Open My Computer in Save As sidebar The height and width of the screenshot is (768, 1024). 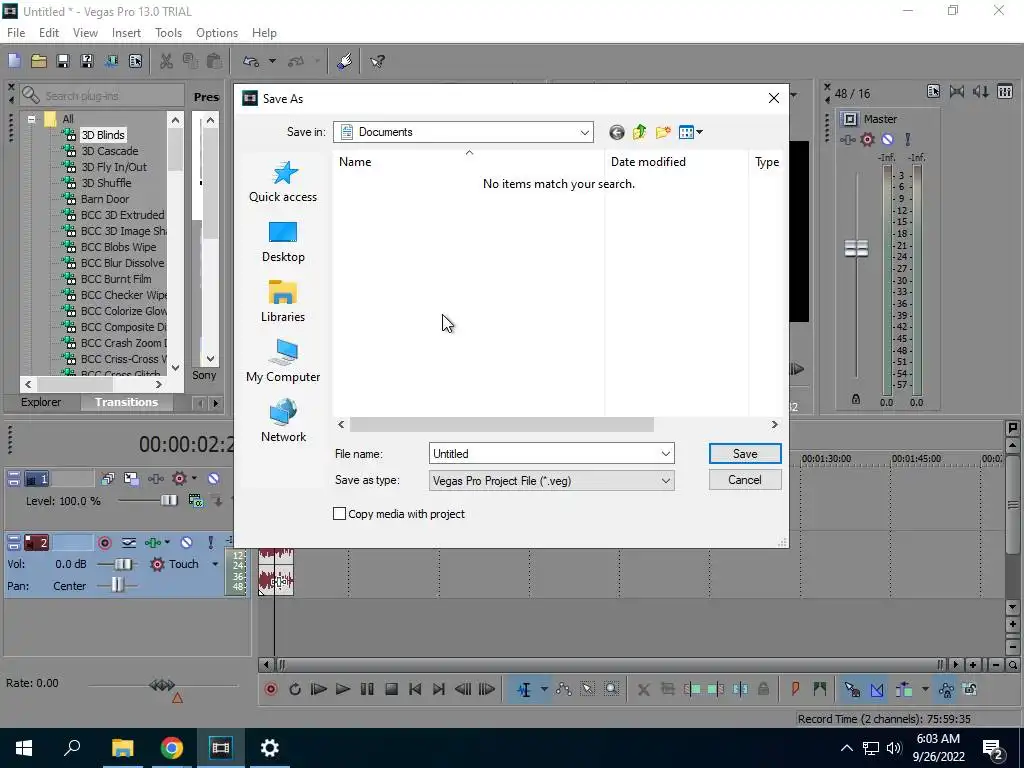click(x=283, y=362)
